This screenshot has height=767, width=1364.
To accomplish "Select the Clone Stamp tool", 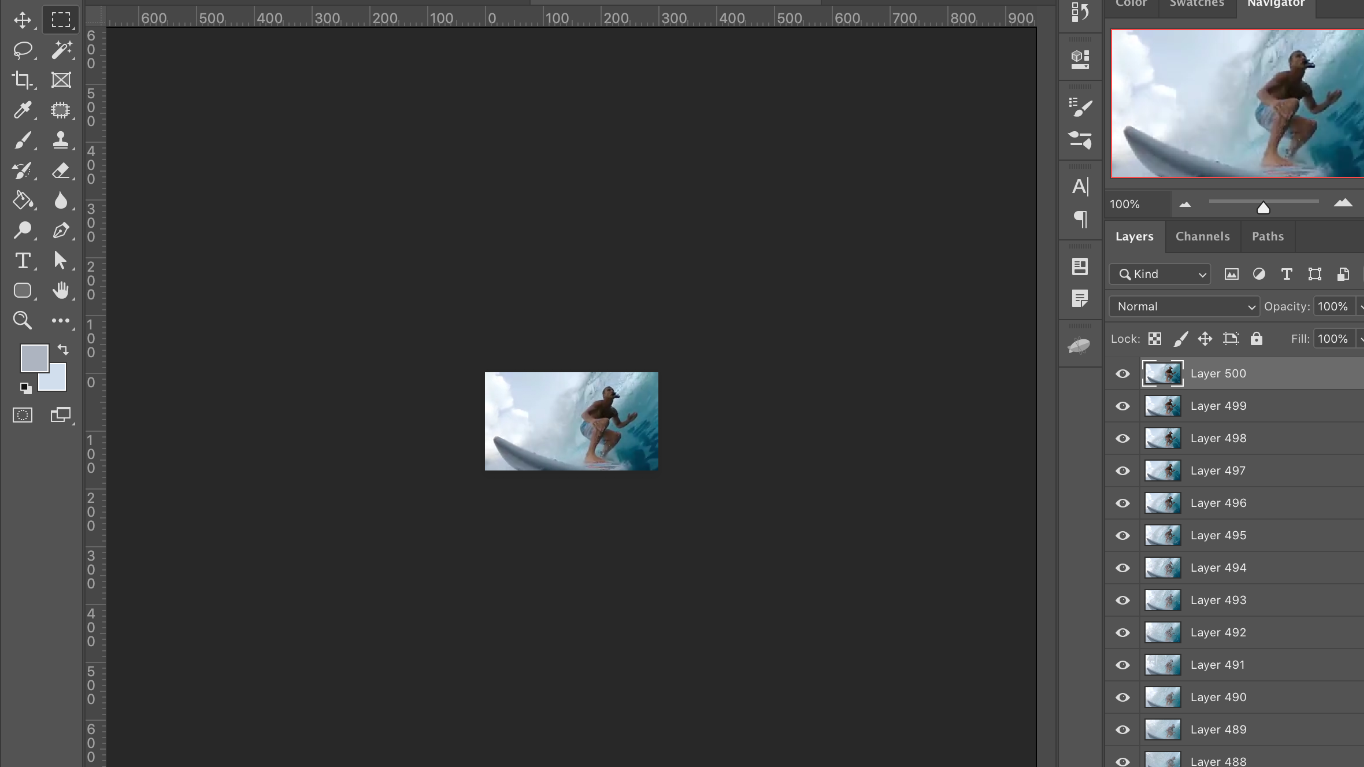I will [61, 140].
